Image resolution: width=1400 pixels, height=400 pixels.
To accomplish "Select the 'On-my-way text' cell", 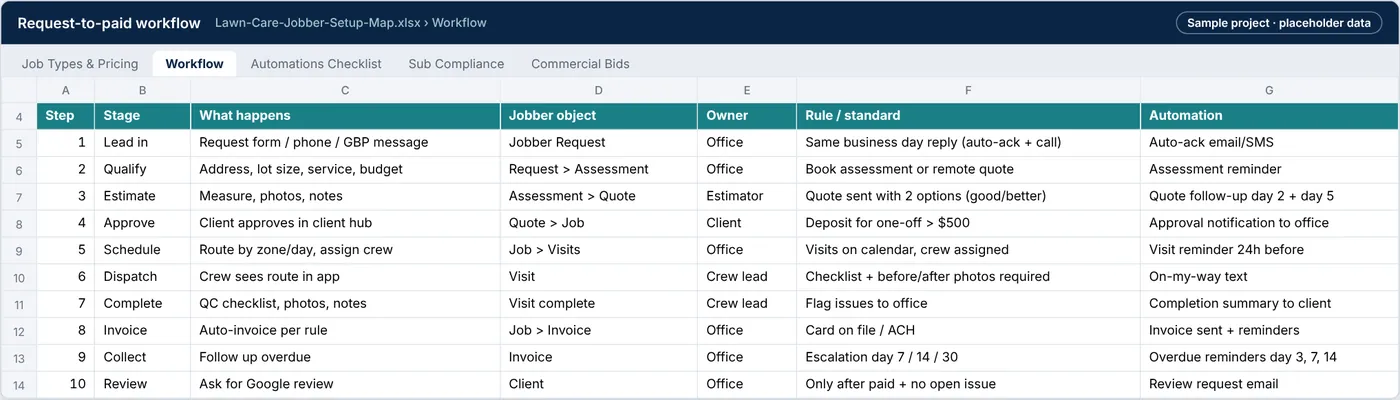I will pyautogui.click(x=1269, y=277).
